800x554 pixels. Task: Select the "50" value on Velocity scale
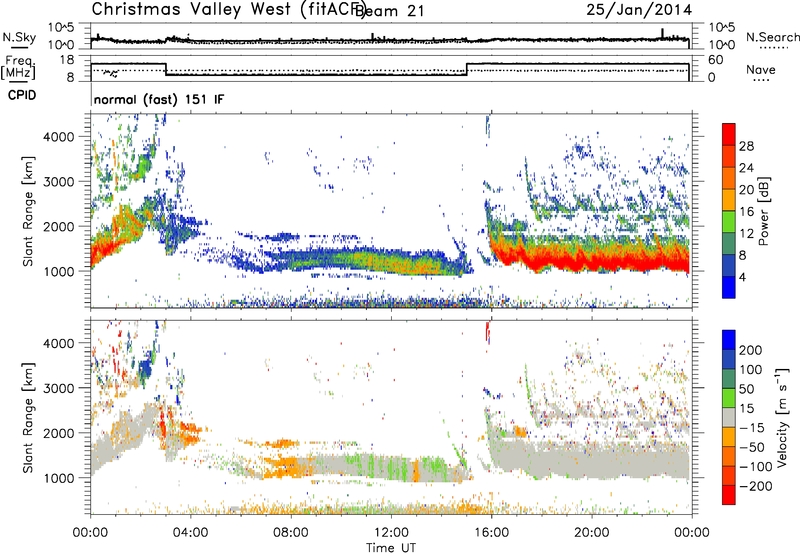point(747,389)
